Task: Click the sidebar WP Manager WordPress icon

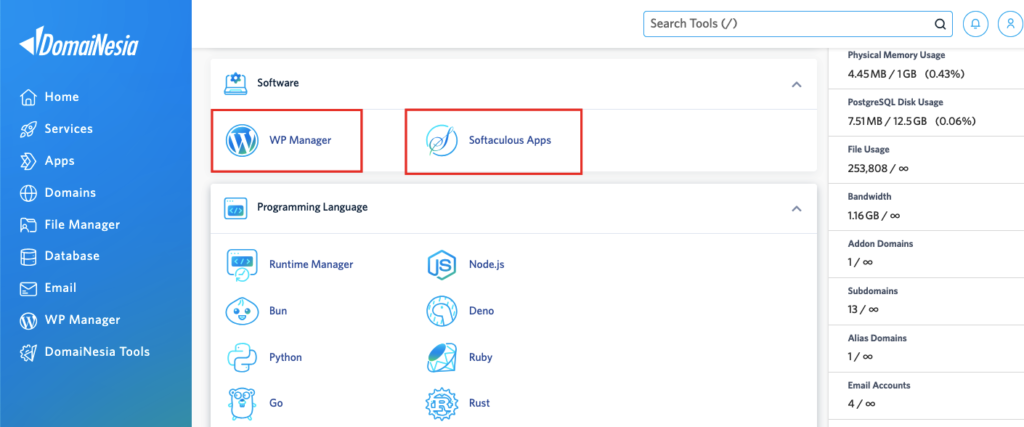Action: pyautogui.click(x=28, y=321)
